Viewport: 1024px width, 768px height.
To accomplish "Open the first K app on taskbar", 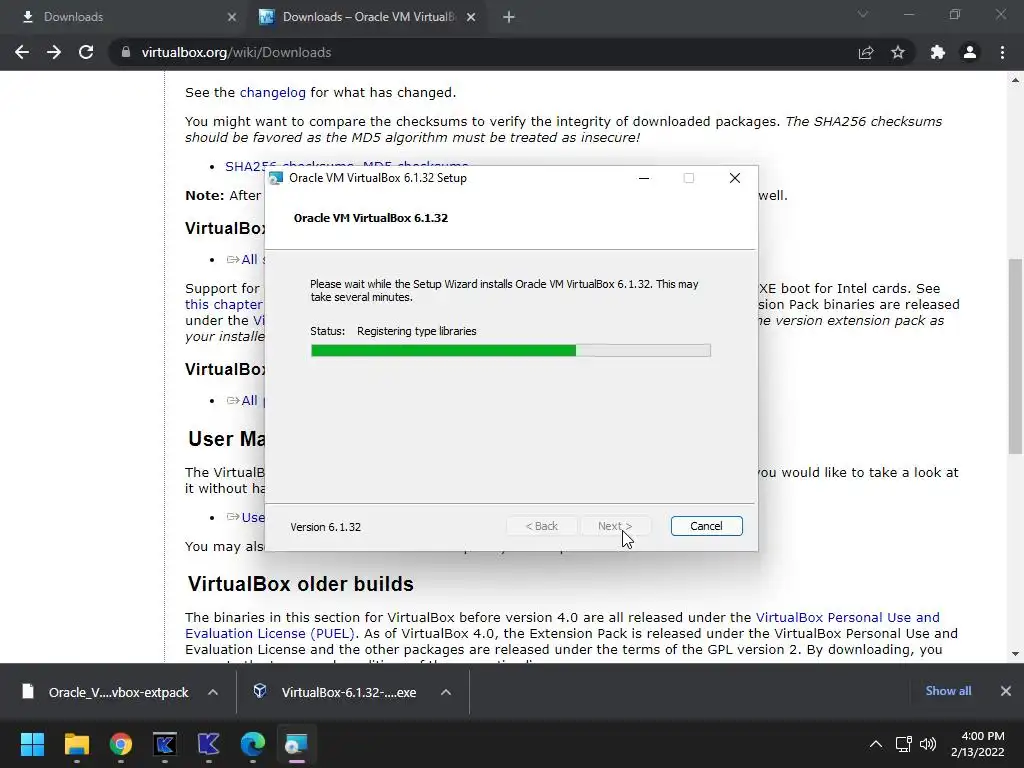I will [165, 744].
